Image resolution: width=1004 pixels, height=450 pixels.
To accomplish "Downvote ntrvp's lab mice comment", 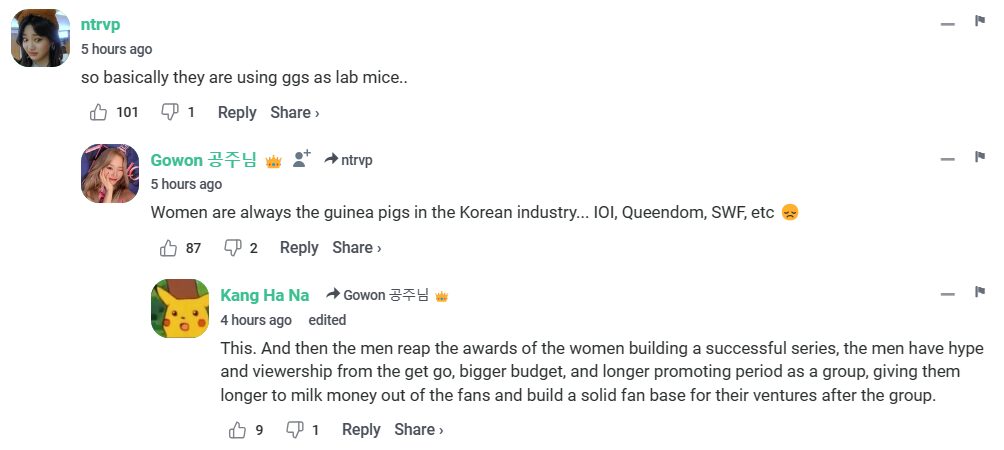I will click(170, 113).
